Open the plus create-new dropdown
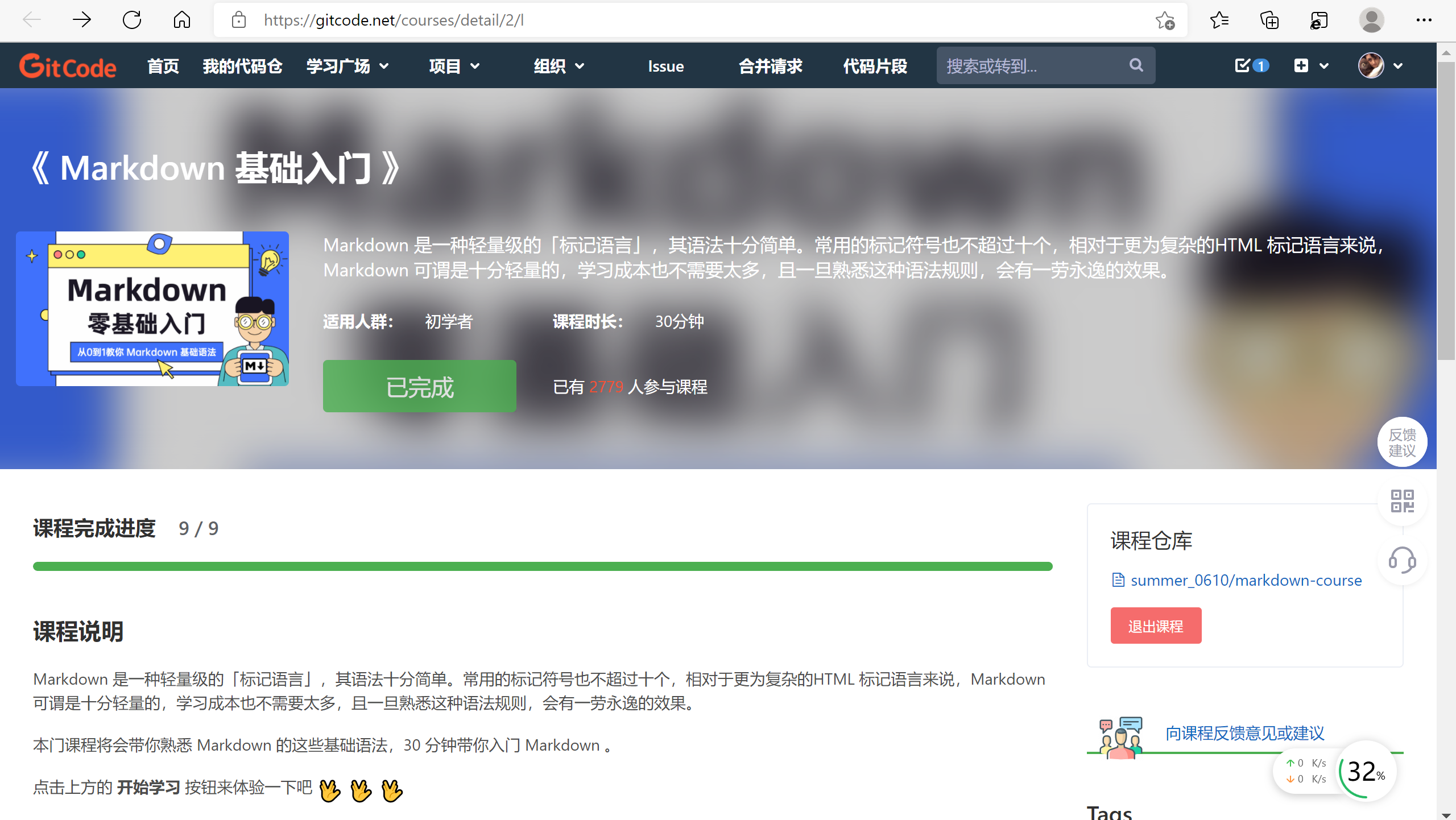 (x=1311, y=66)
